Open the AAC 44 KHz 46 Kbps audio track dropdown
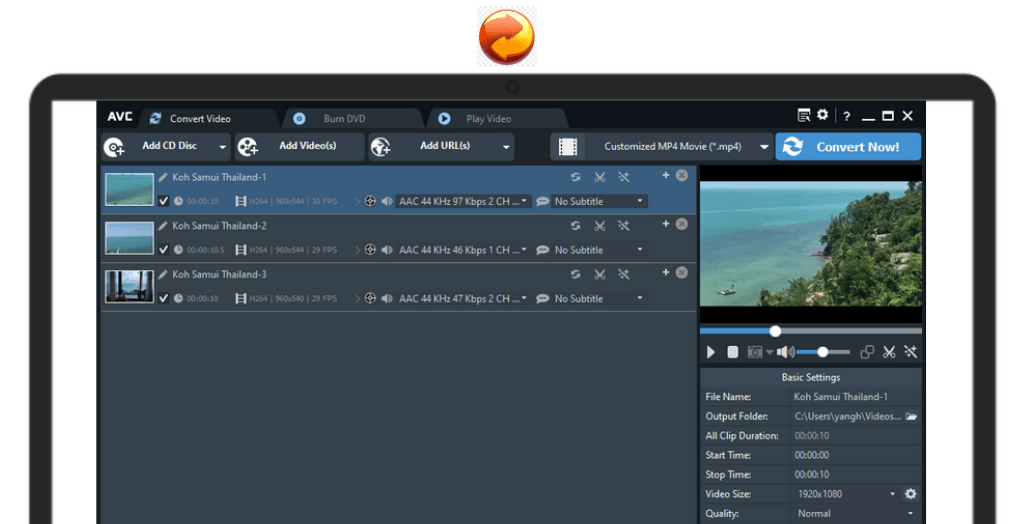 click(x=463, y=250)
